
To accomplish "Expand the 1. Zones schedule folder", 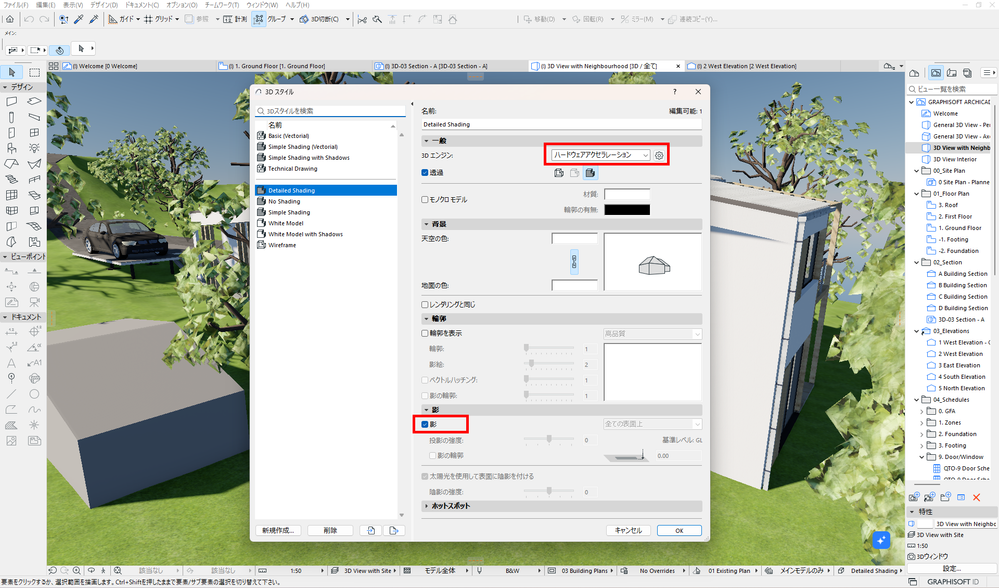I will [922, 423].
